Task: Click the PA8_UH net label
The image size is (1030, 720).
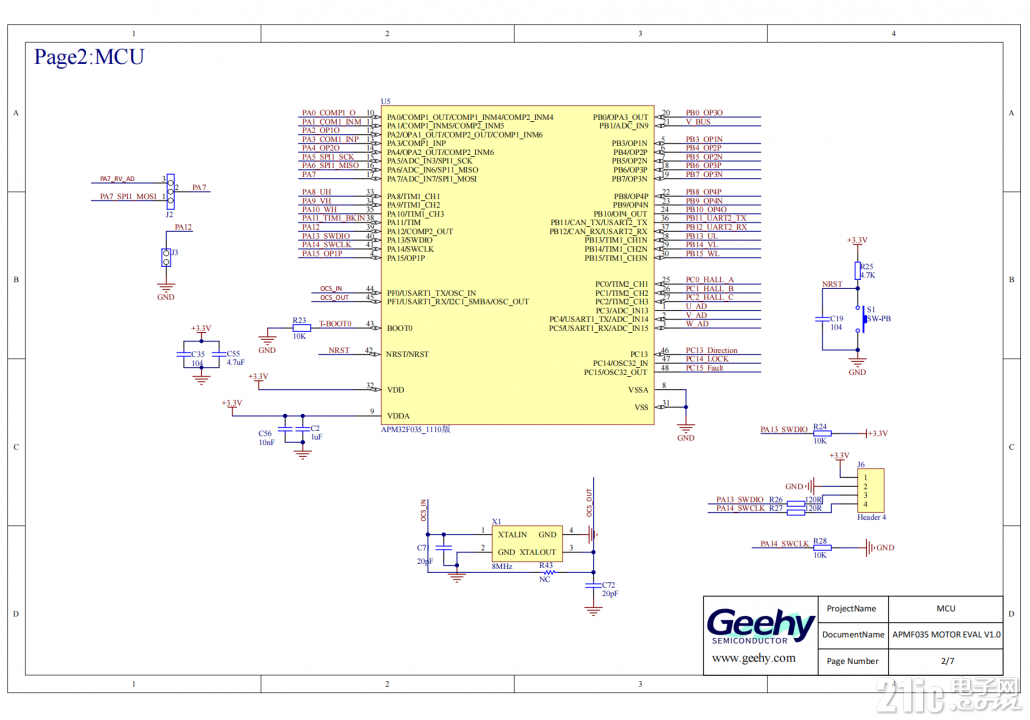Action: (x=317, y=192)
